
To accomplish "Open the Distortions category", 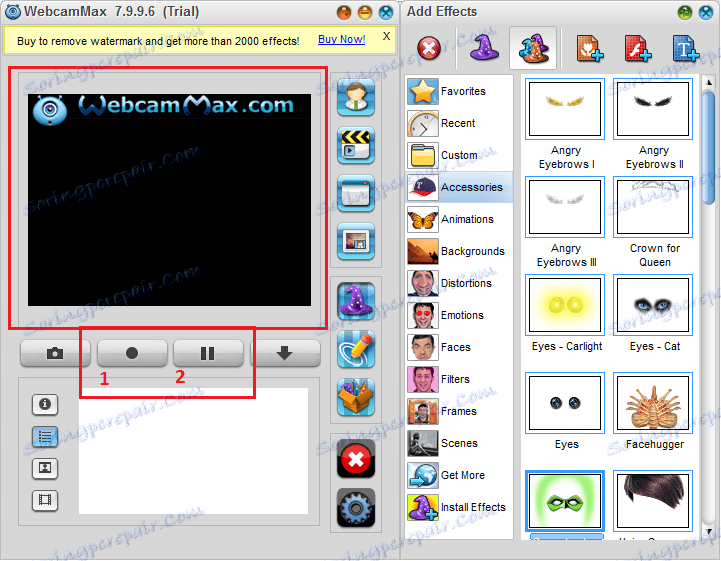I will tap(459, 283).
